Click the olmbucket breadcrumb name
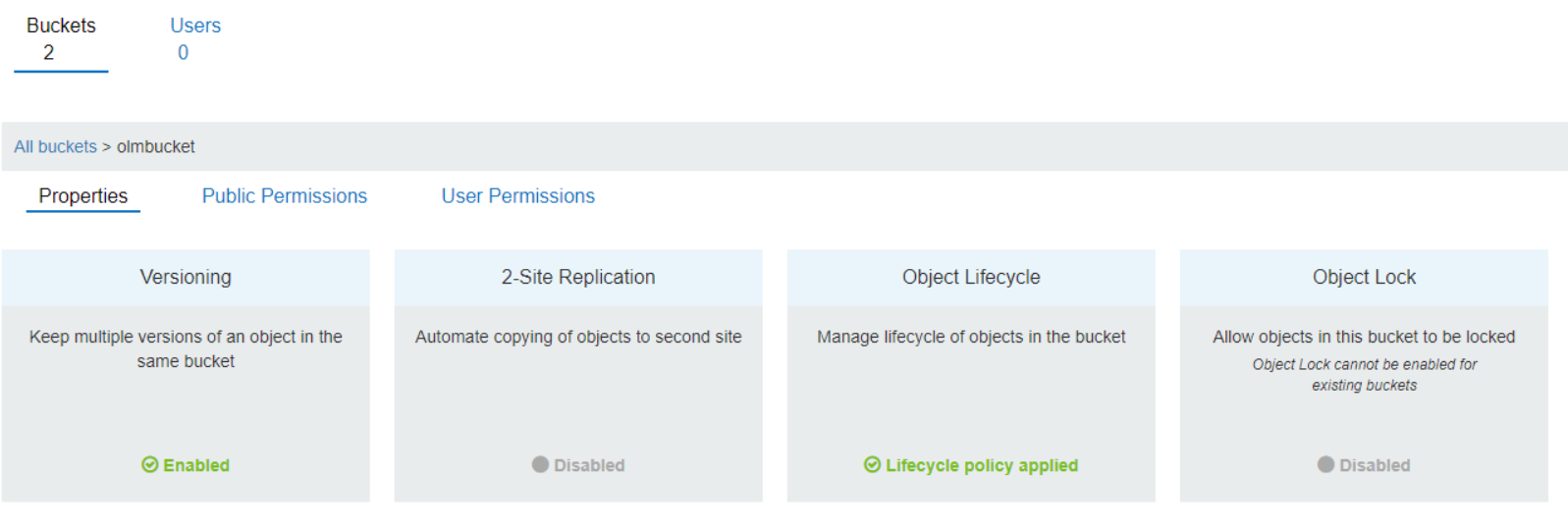The image size is (1568, 530). coord(156,146)
